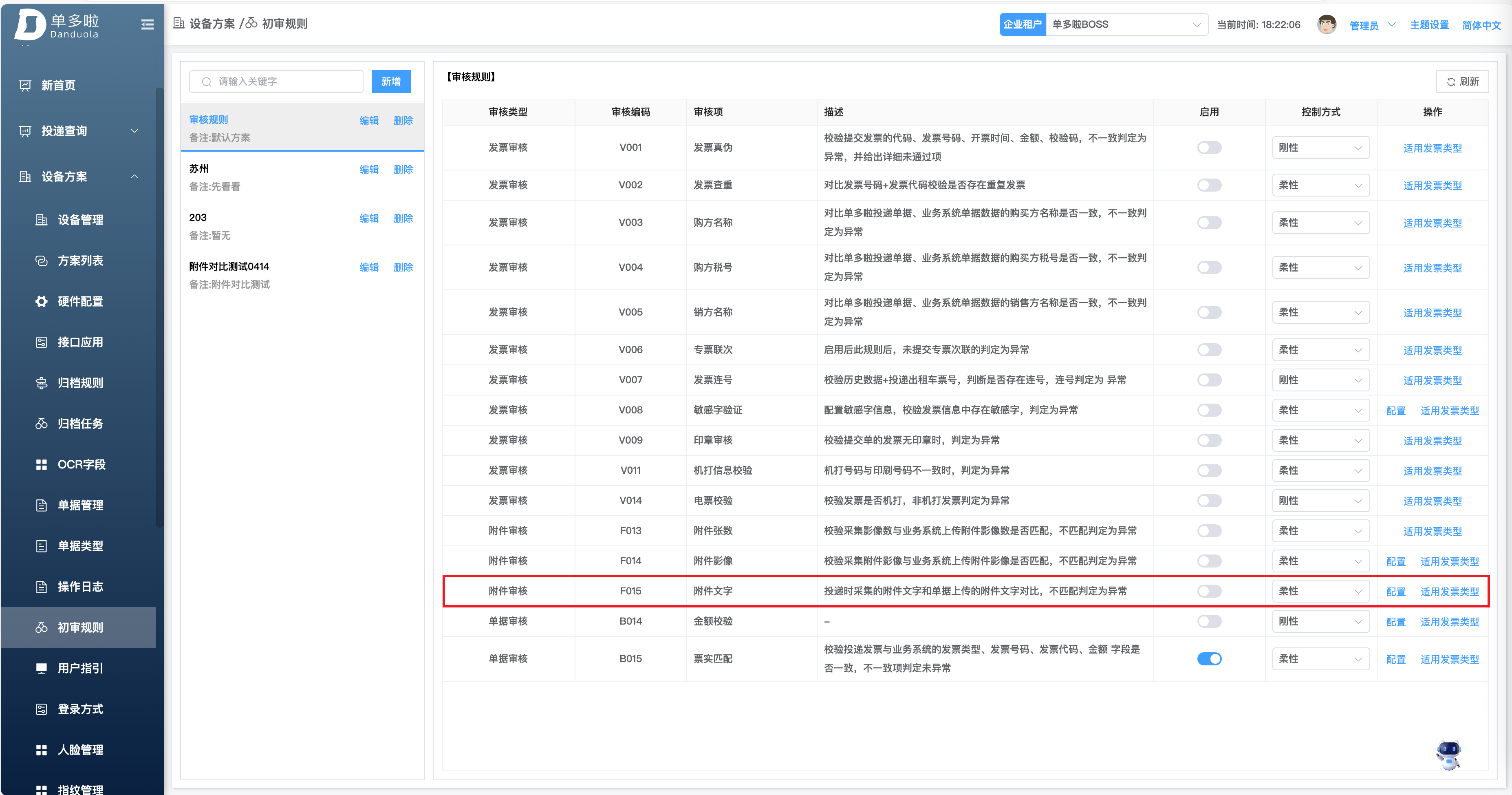
Task: Enable the B014 金额校验 rule switch
Action: 1209,621
